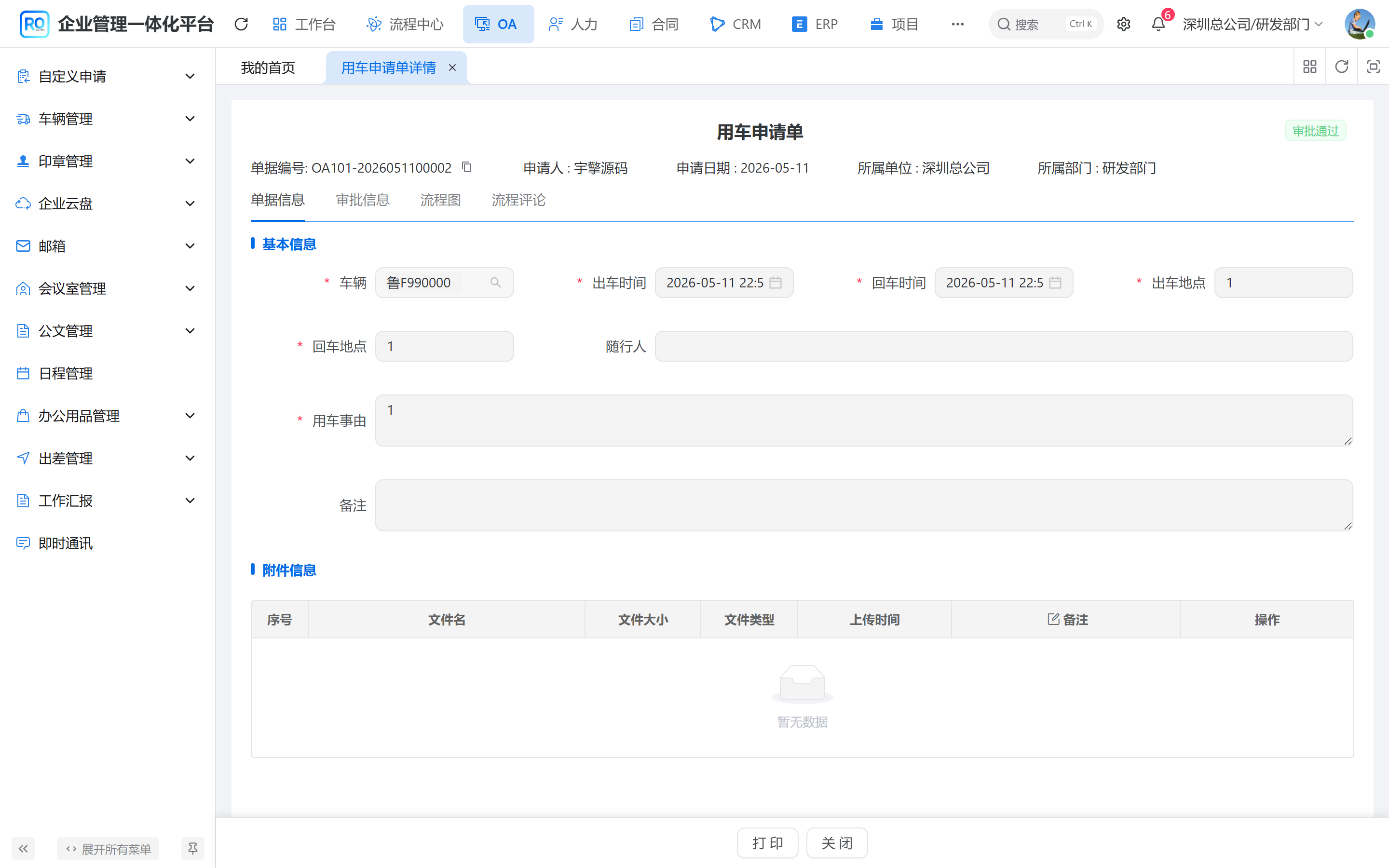
Task: Toggle fullscreen content icon
Action: tap(1373, 67)
